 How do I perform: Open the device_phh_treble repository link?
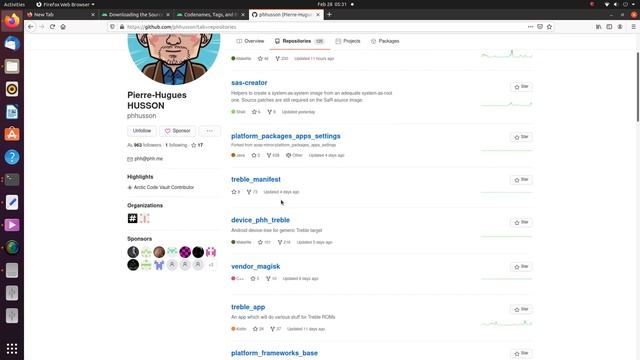tap(260, 220)
